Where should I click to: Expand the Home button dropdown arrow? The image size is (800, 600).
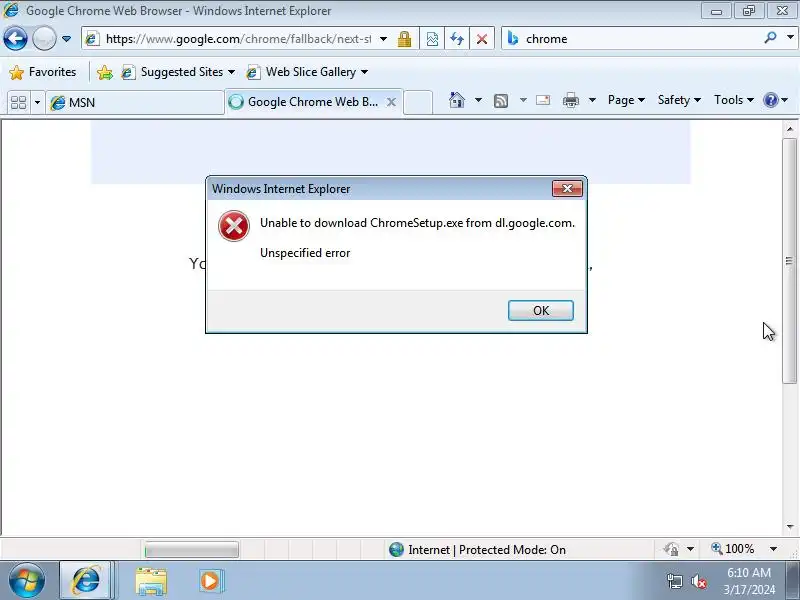[478, 100]
